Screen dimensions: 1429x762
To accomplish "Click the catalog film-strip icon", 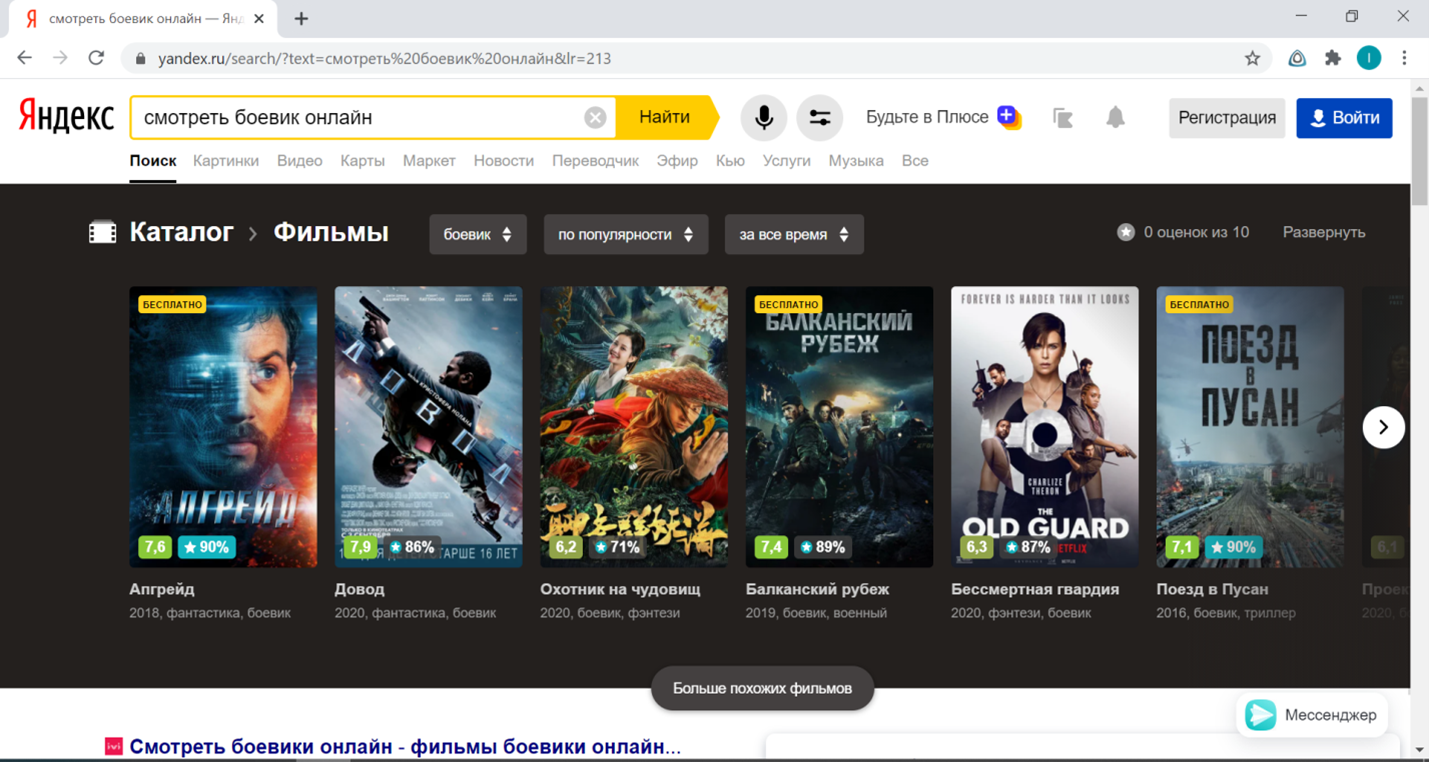I will pos(102,233).
